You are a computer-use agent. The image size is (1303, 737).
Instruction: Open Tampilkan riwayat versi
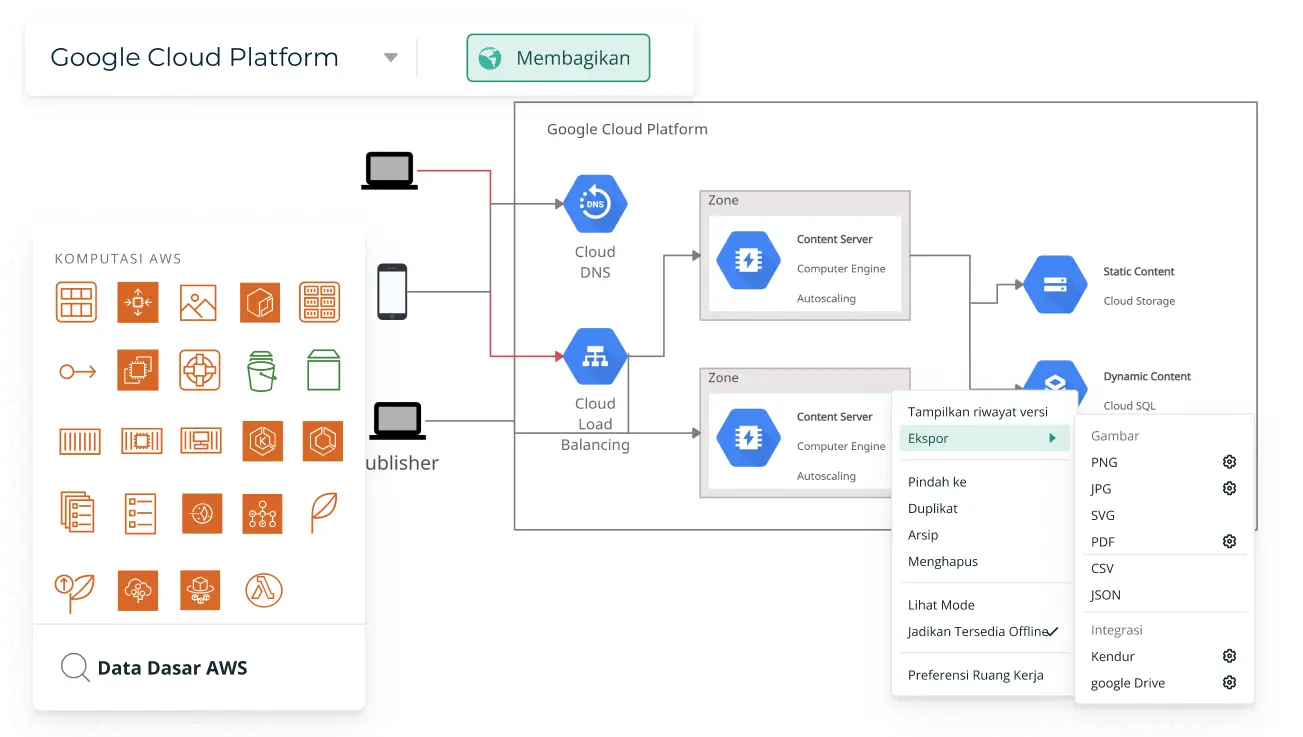click(978, 412)
